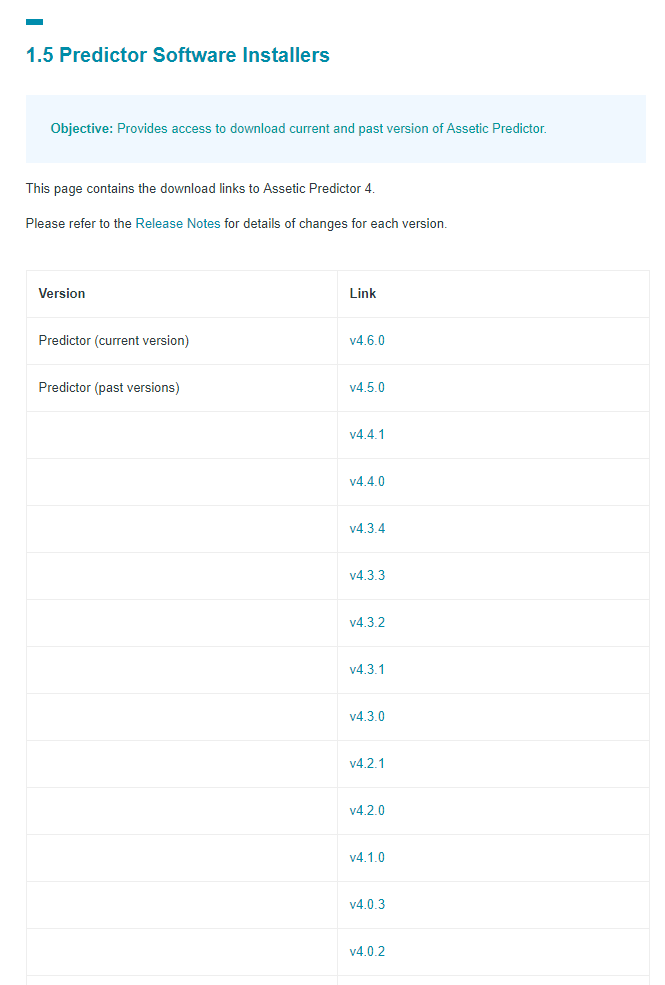The height and width of the screenshot is (985, 665).
Task: Open the v4.3.3 download link
Action: [x=367, y=575]
